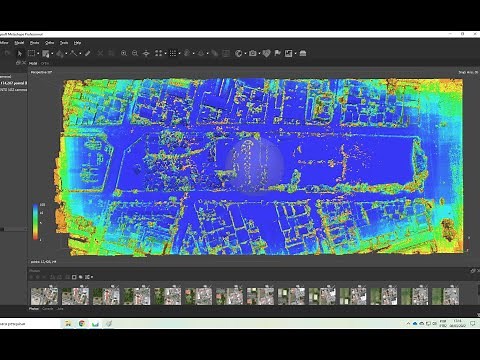Viewport: 480px width, 360px height.
Task: Show the tiled model view
Action: coord(201,53)
